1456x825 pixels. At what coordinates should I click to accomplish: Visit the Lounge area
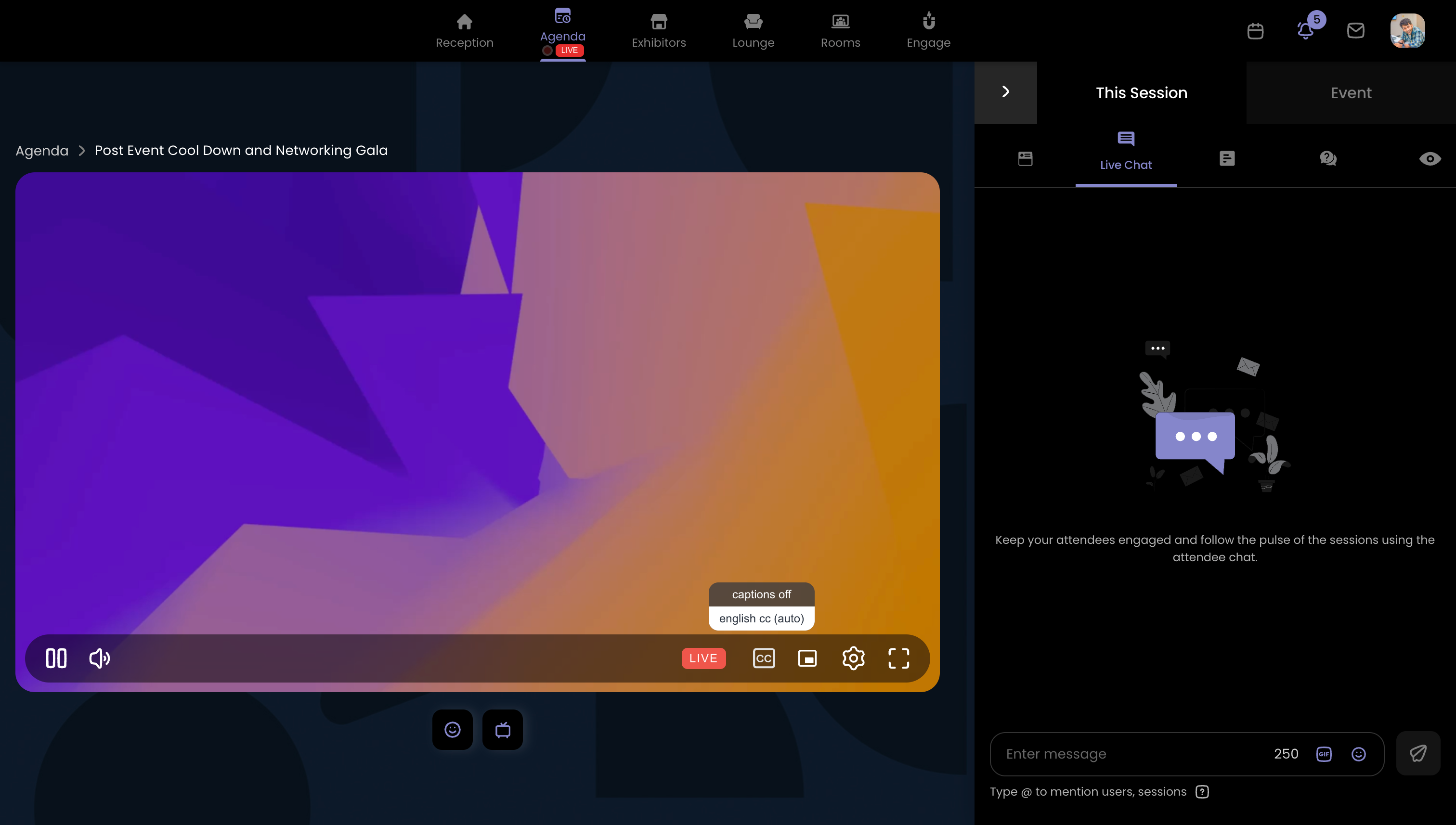(753, 31)
